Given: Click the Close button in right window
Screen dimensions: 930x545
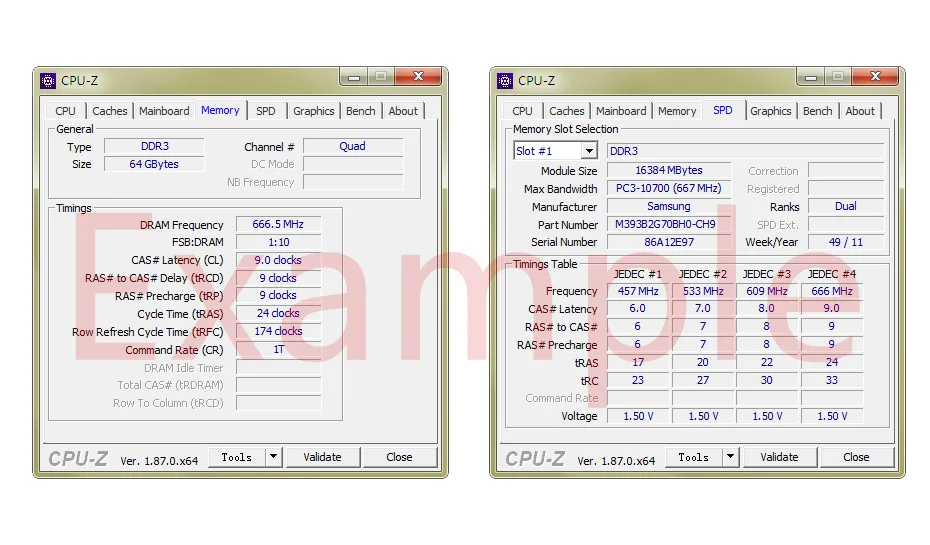Looking at the screenshot, I should pyautogui.click(x=856, y=457).
